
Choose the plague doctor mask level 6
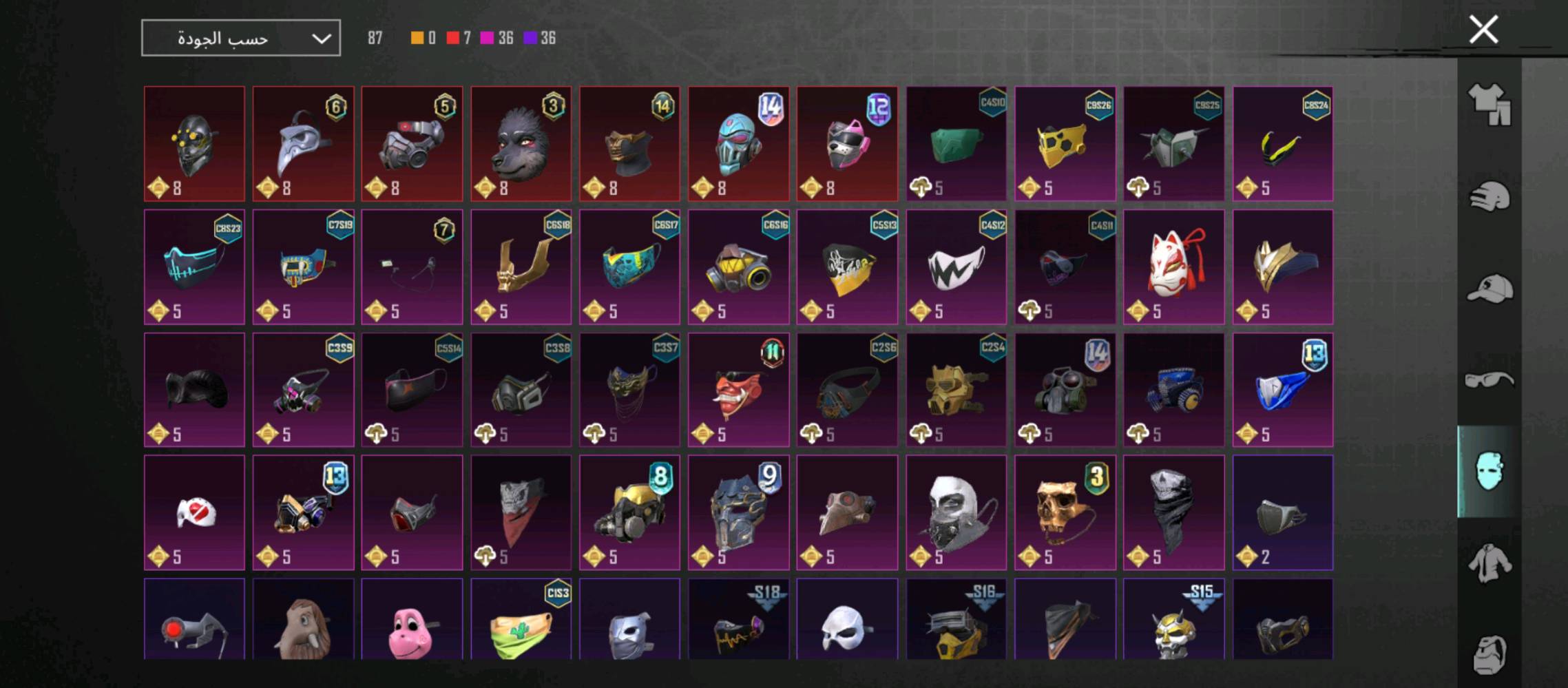tap(303, 144)
